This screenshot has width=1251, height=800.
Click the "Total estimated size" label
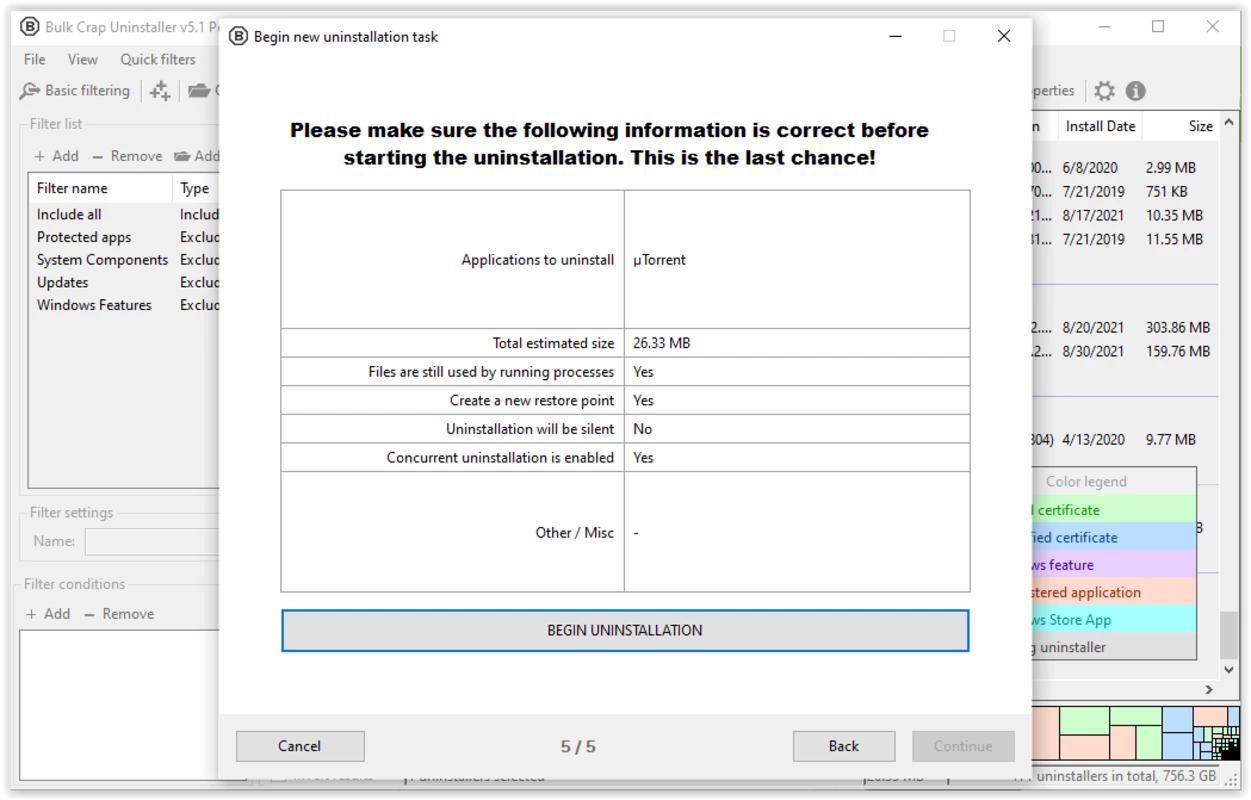tap(554, 343)
